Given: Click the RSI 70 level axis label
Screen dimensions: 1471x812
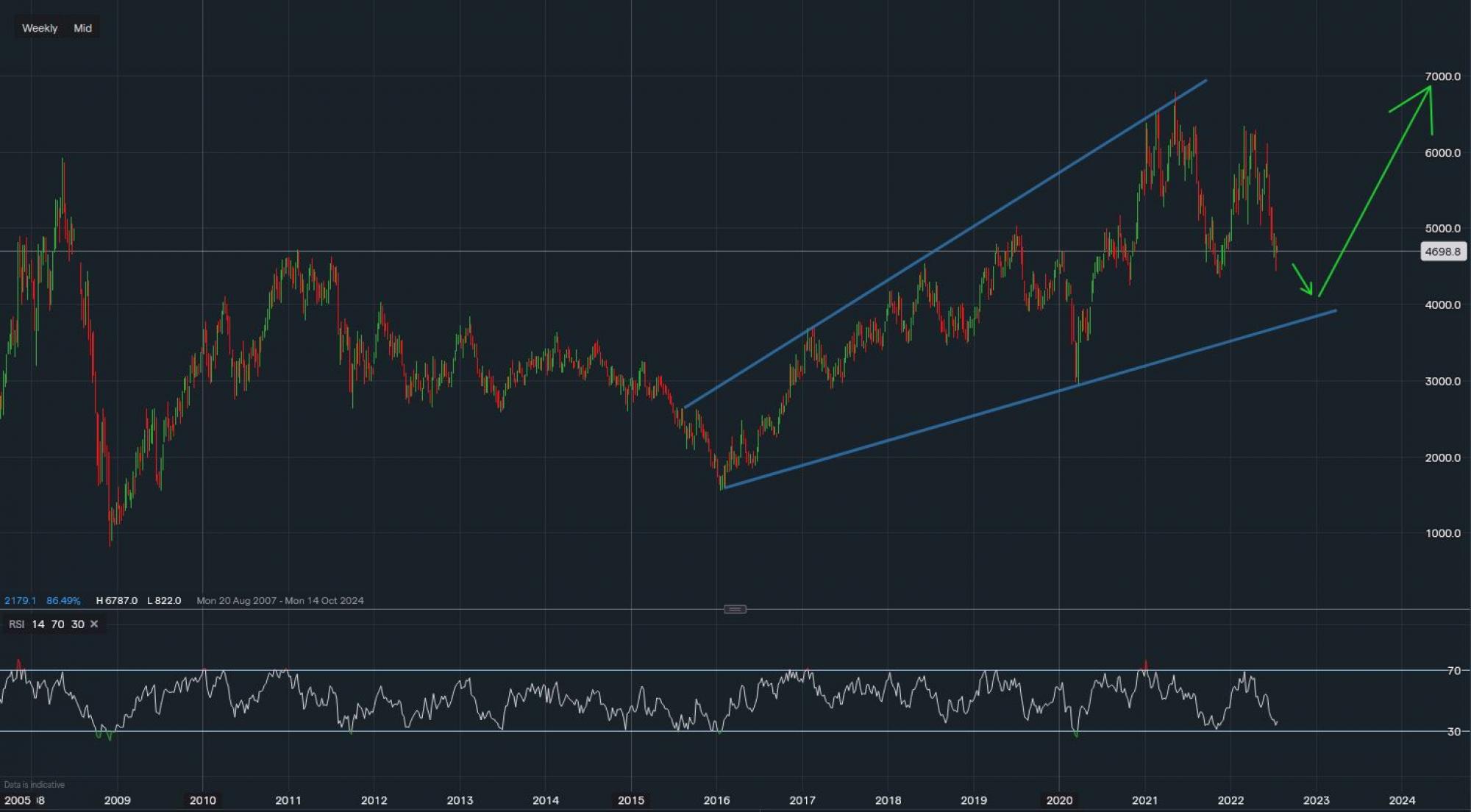Looking at the screenshot, I should [1453, 670].
